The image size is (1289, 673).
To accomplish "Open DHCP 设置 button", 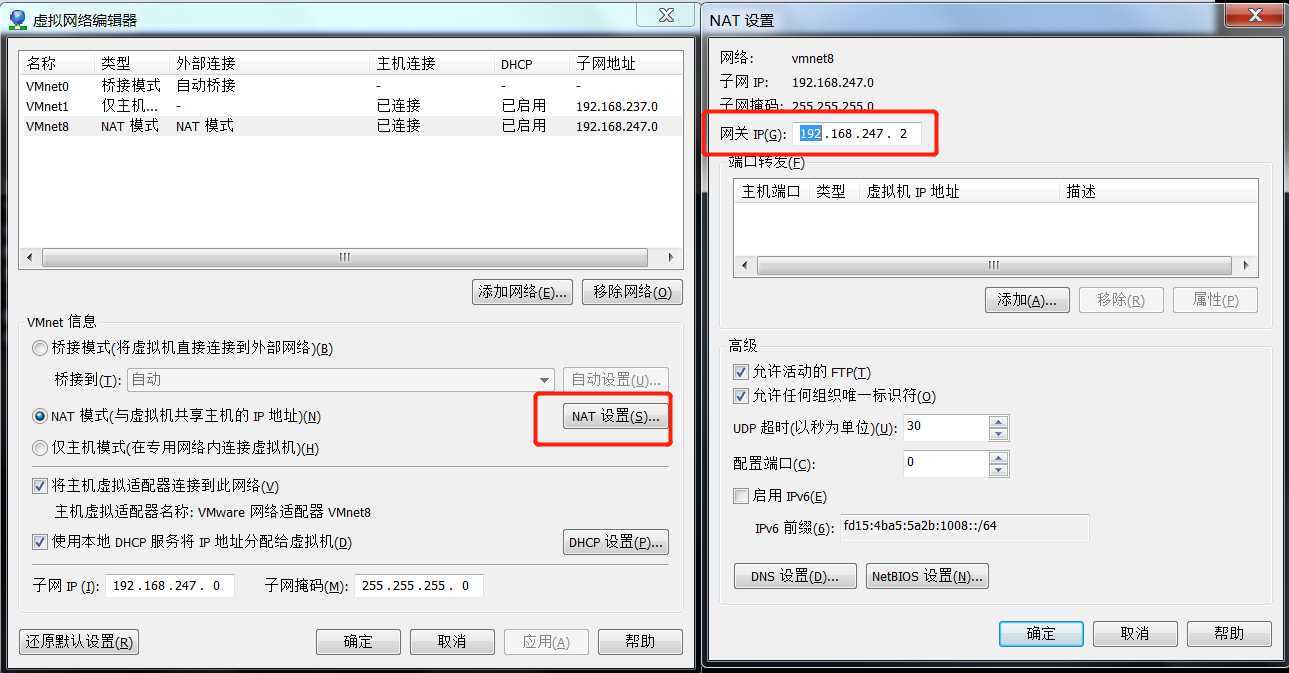I will pos(616,542).
